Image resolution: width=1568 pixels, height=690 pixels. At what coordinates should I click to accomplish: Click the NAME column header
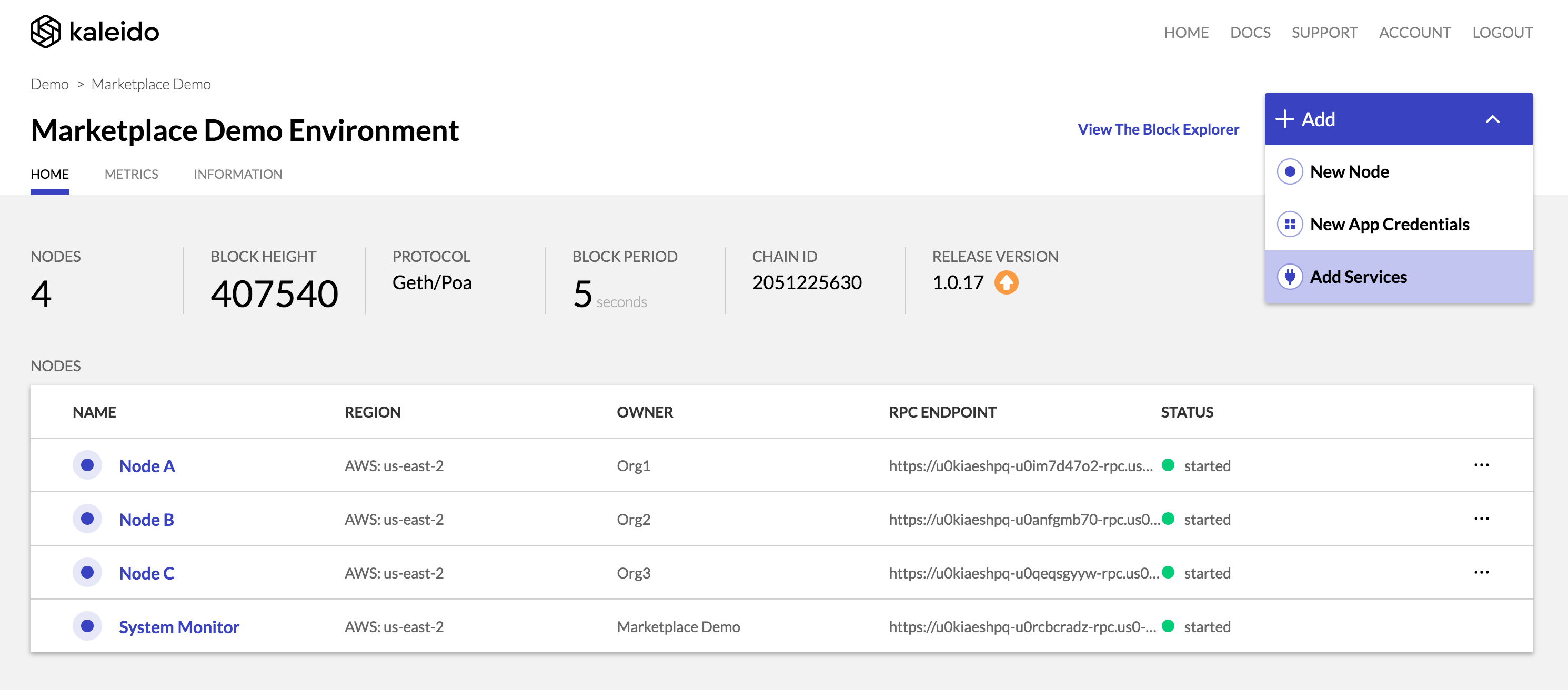[x=94, y=412]
